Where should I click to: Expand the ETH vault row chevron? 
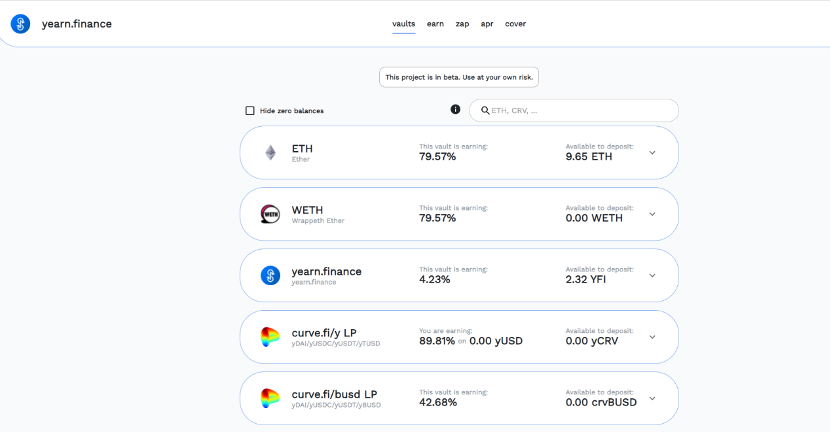[652, 153]
